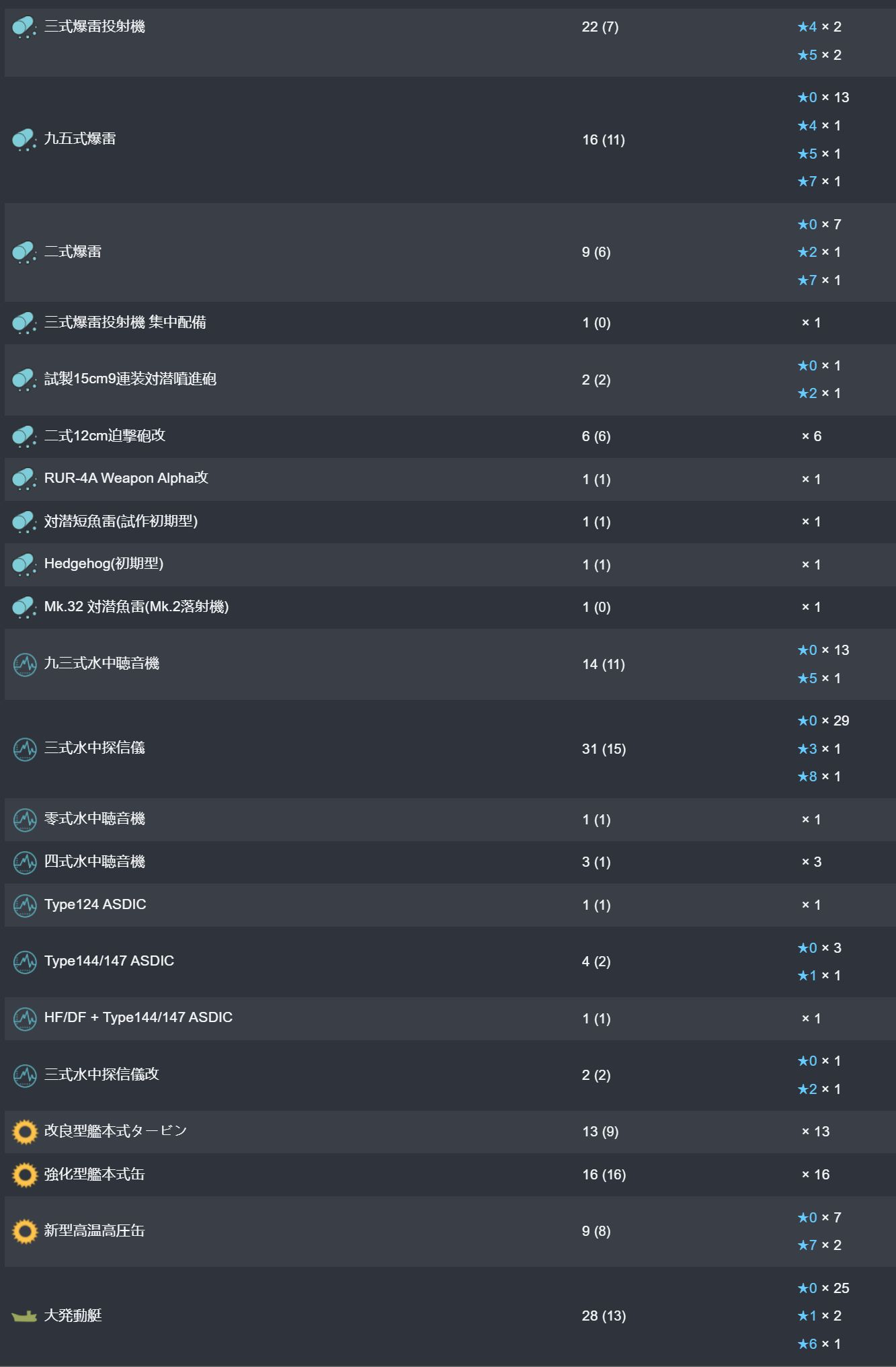
Task: Click the depth charge icon beside 九五式爆雷
Action: [24, 140]
